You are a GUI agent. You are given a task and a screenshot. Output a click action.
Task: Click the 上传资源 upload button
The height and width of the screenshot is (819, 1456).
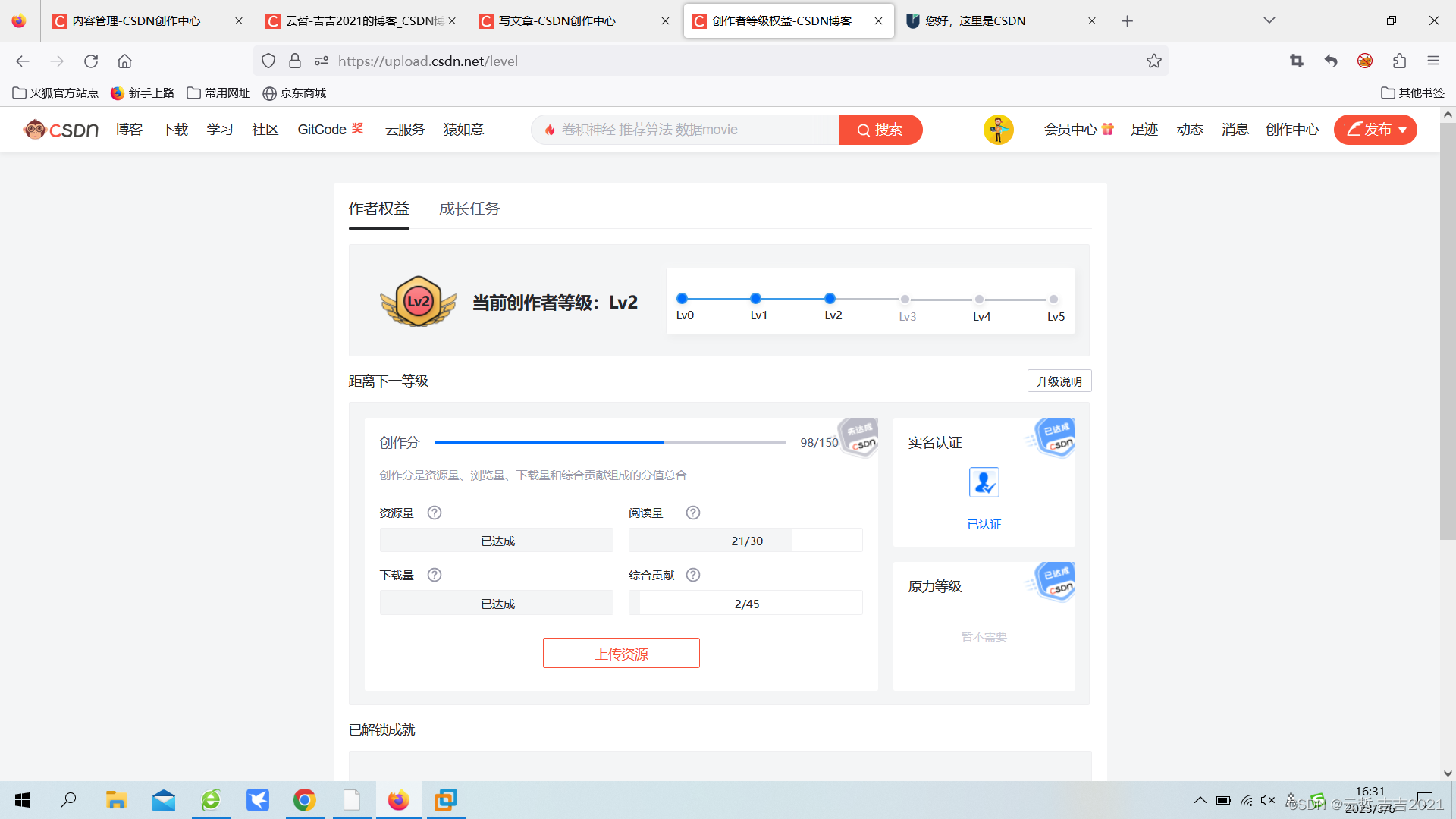tap(621, 653)
